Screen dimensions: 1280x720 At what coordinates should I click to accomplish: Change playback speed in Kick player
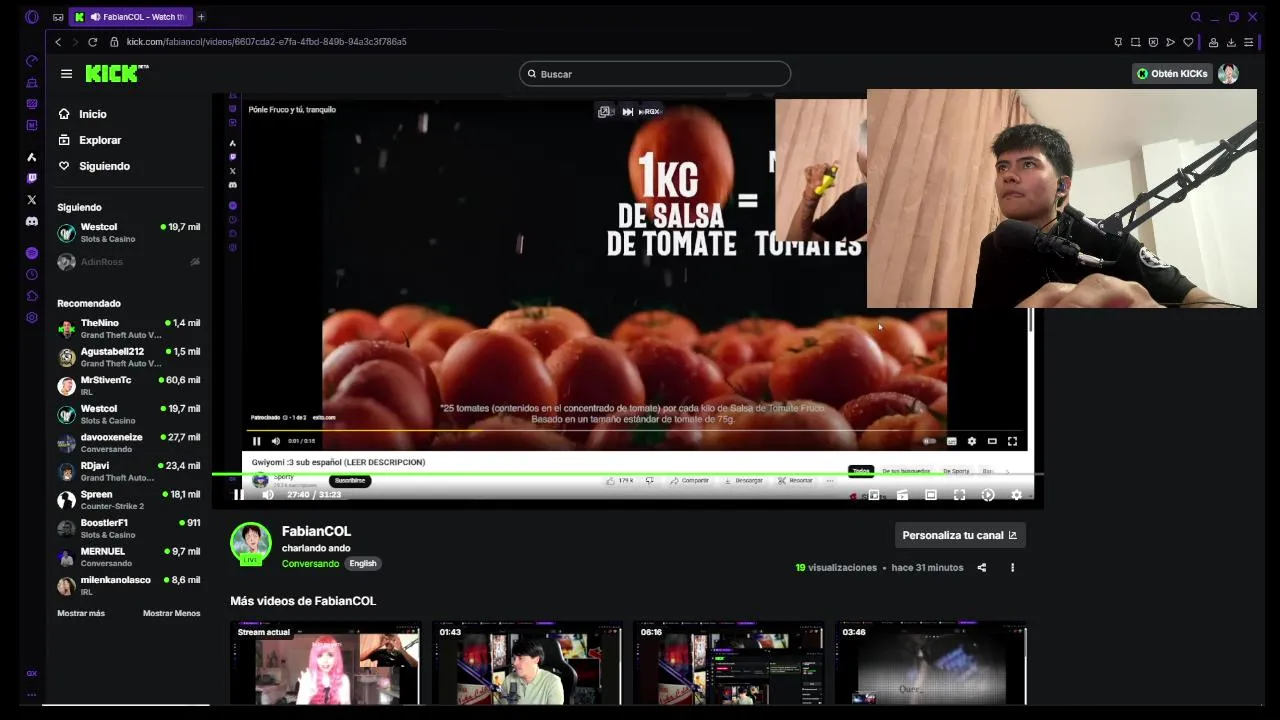[x=988, y=495]
